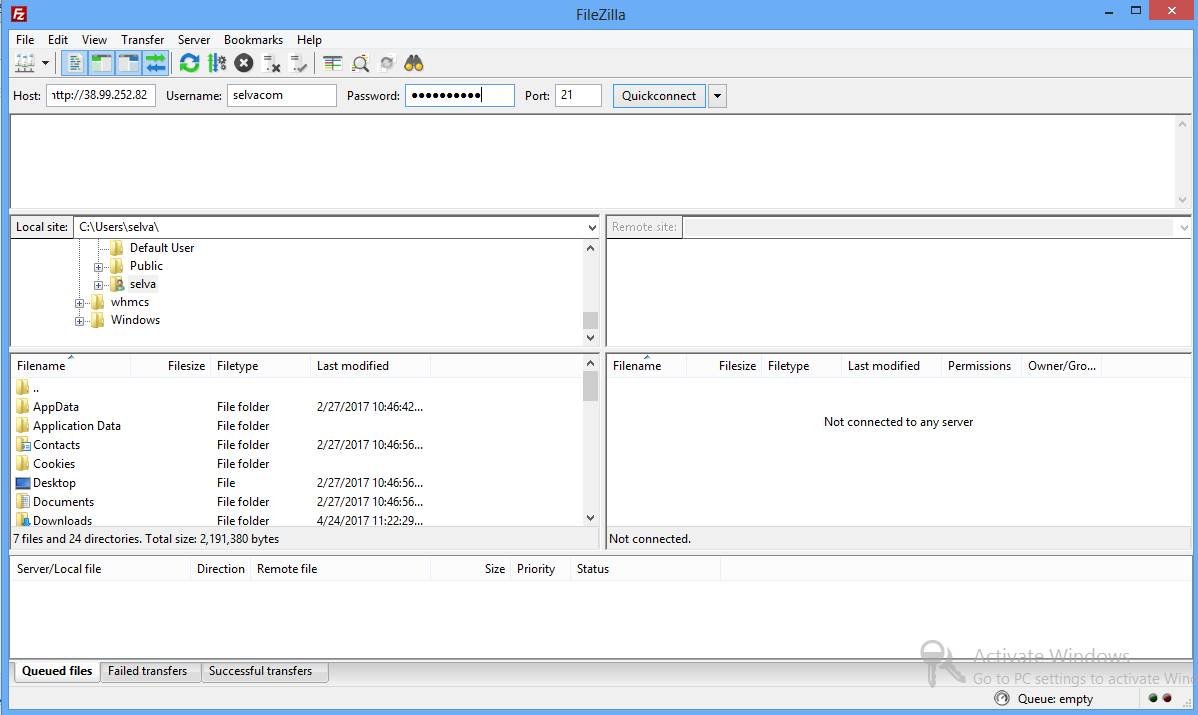Toggle the local directory tree view

coord(101,63)
